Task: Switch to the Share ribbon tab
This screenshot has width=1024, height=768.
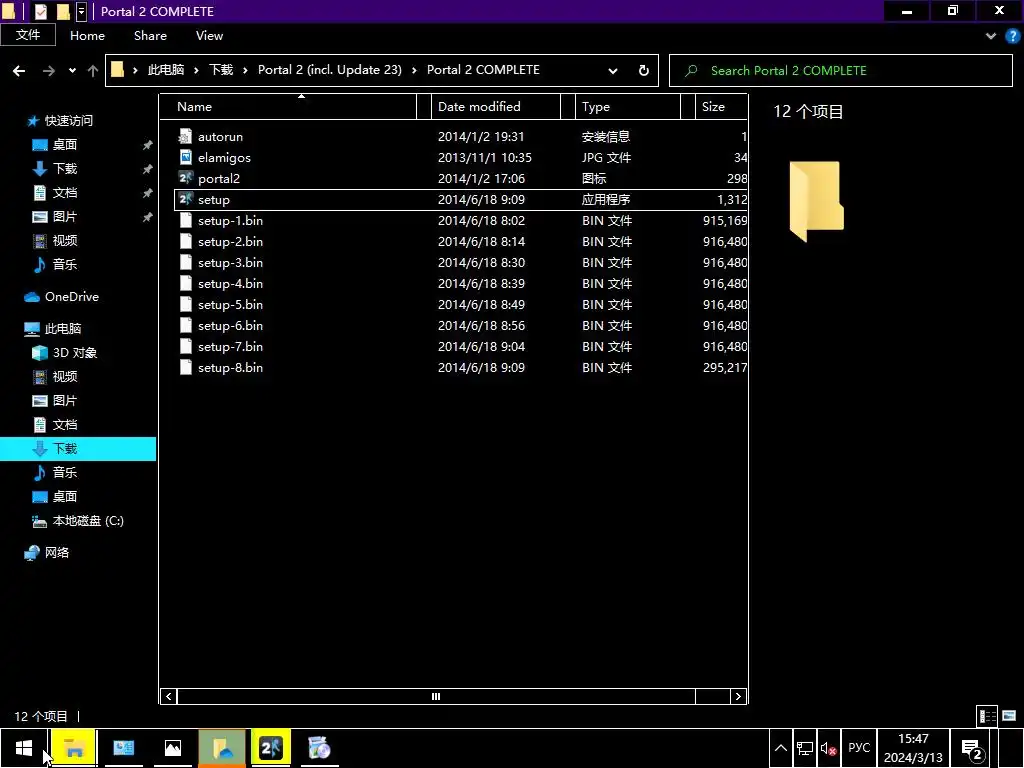Action: [150, 36]
